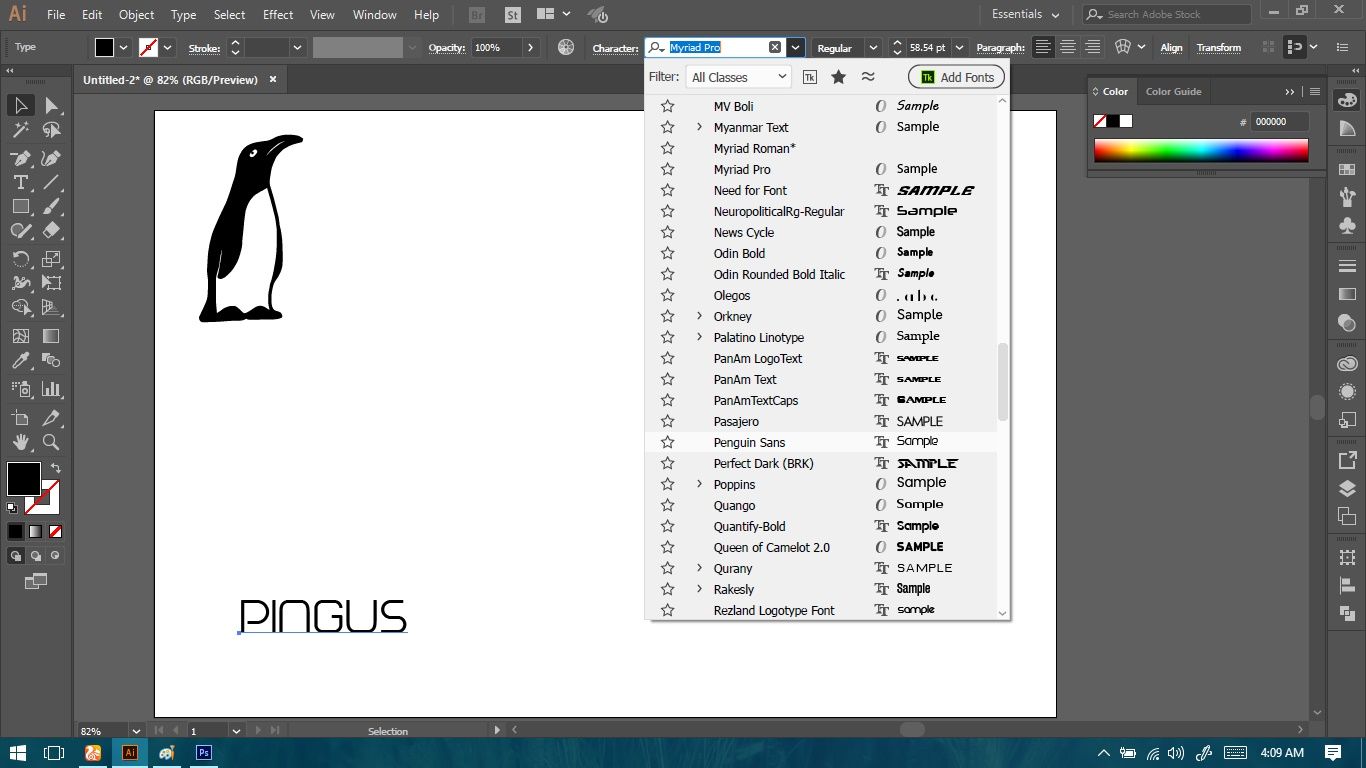This screenshot has width=1366, height=768.
Task: Click the black Fill color swatch
Action: 104,47
